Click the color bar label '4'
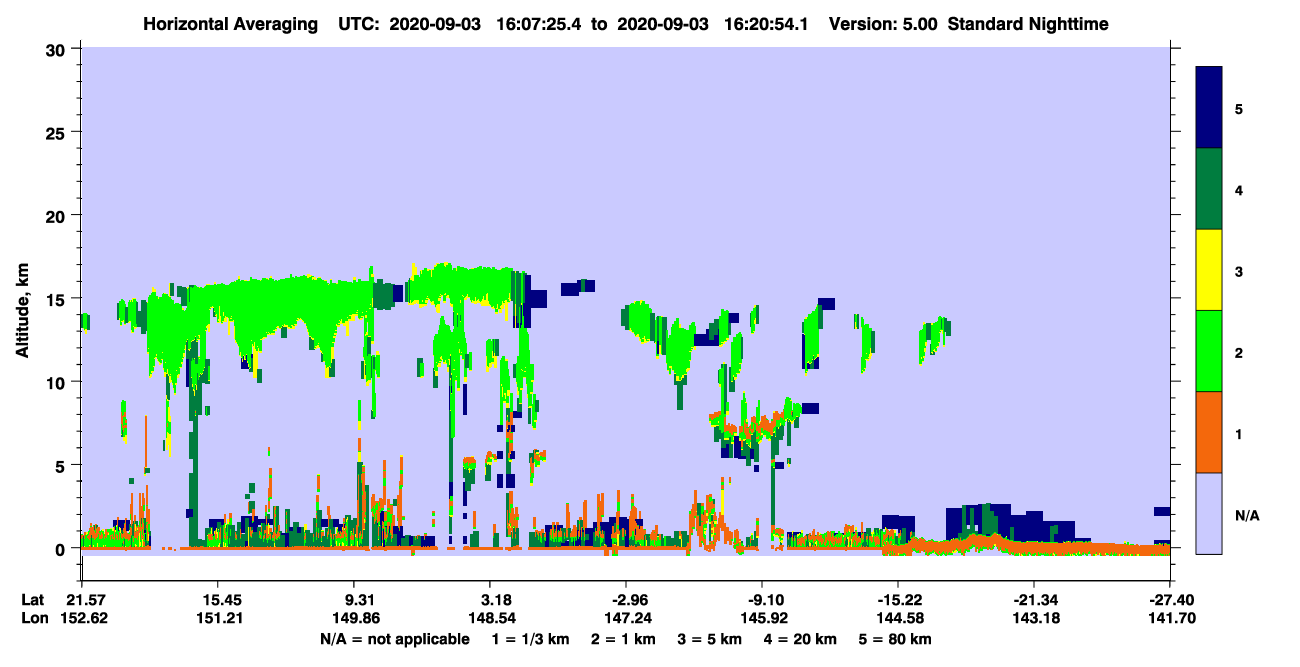 (1239, 189)
